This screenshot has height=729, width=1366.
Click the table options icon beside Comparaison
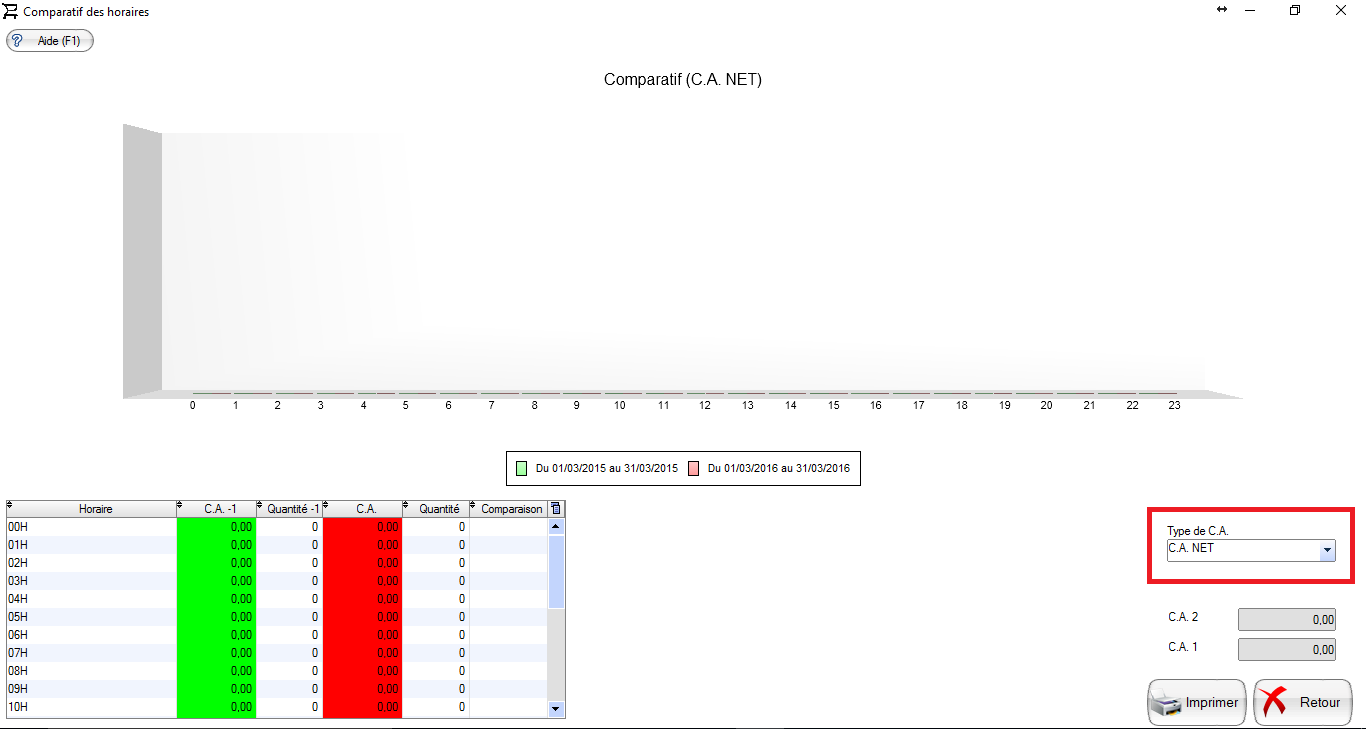point(556,509)
